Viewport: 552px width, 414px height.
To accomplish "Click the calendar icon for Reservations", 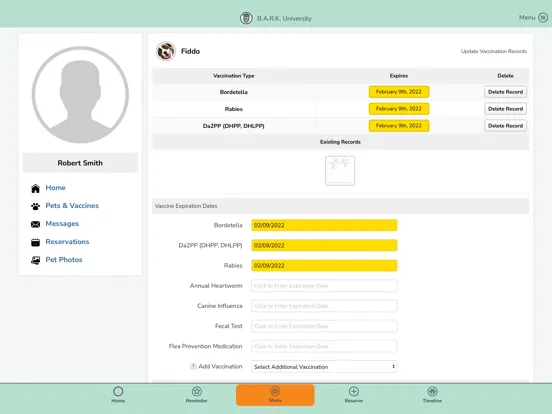I will (x=35, y=242).
